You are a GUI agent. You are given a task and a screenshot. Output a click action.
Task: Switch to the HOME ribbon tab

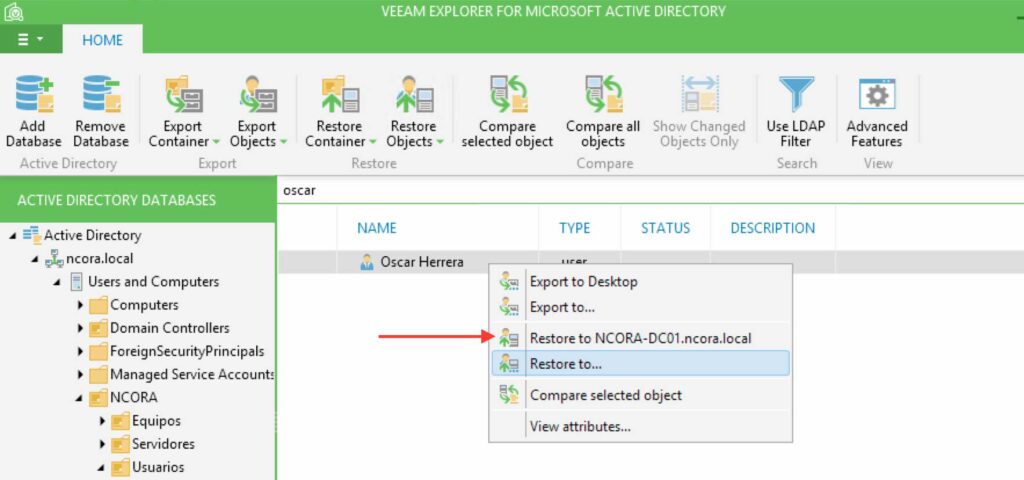tap(103, 40)
